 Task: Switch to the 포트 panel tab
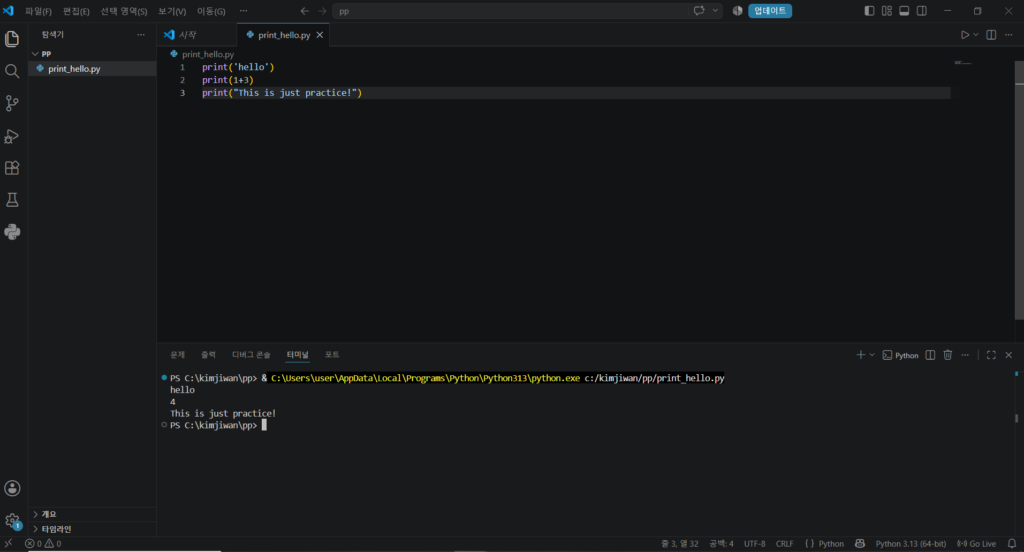(332, 355)
